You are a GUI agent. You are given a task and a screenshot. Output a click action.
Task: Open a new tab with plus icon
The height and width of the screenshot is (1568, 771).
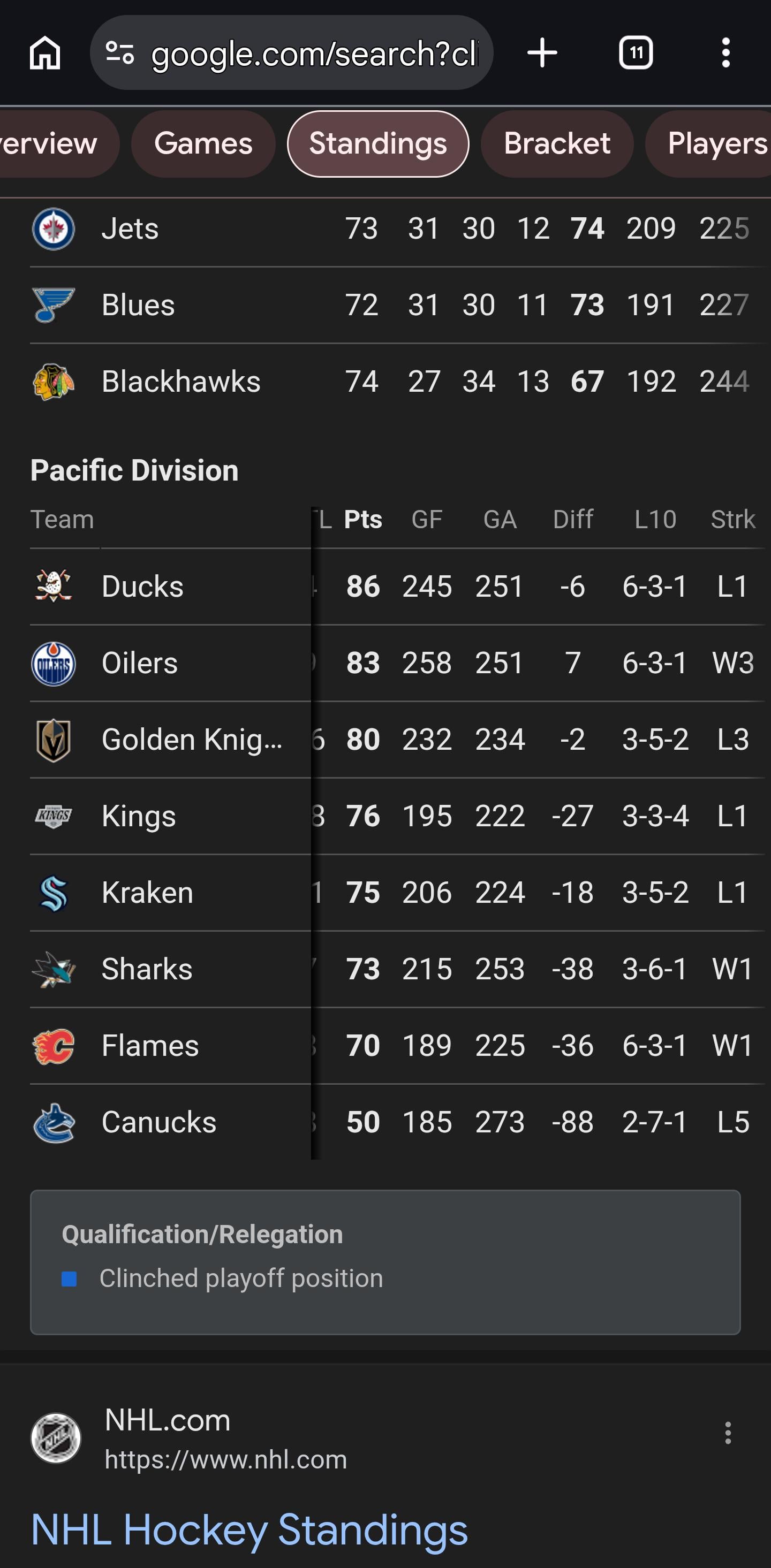[x=542, y=53]
